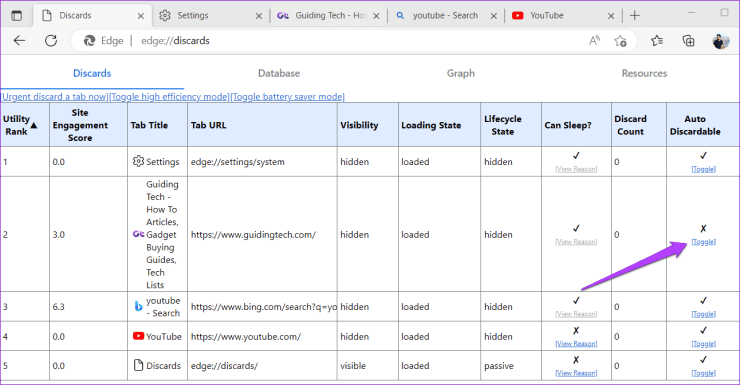
Task: Close the youtube - Search tab
Action: pos(494,16)
